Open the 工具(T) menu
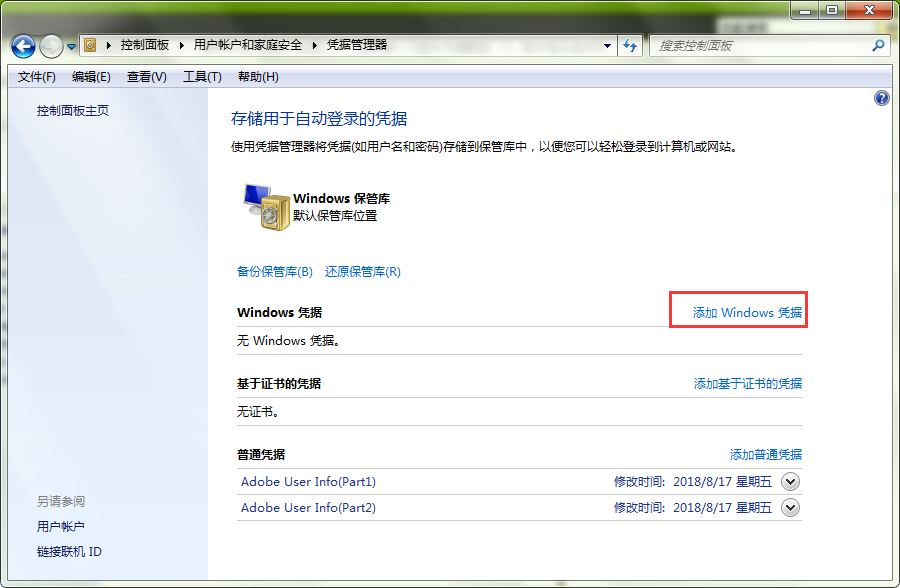Viewport: 900px width, 588px height. [202, 77]
